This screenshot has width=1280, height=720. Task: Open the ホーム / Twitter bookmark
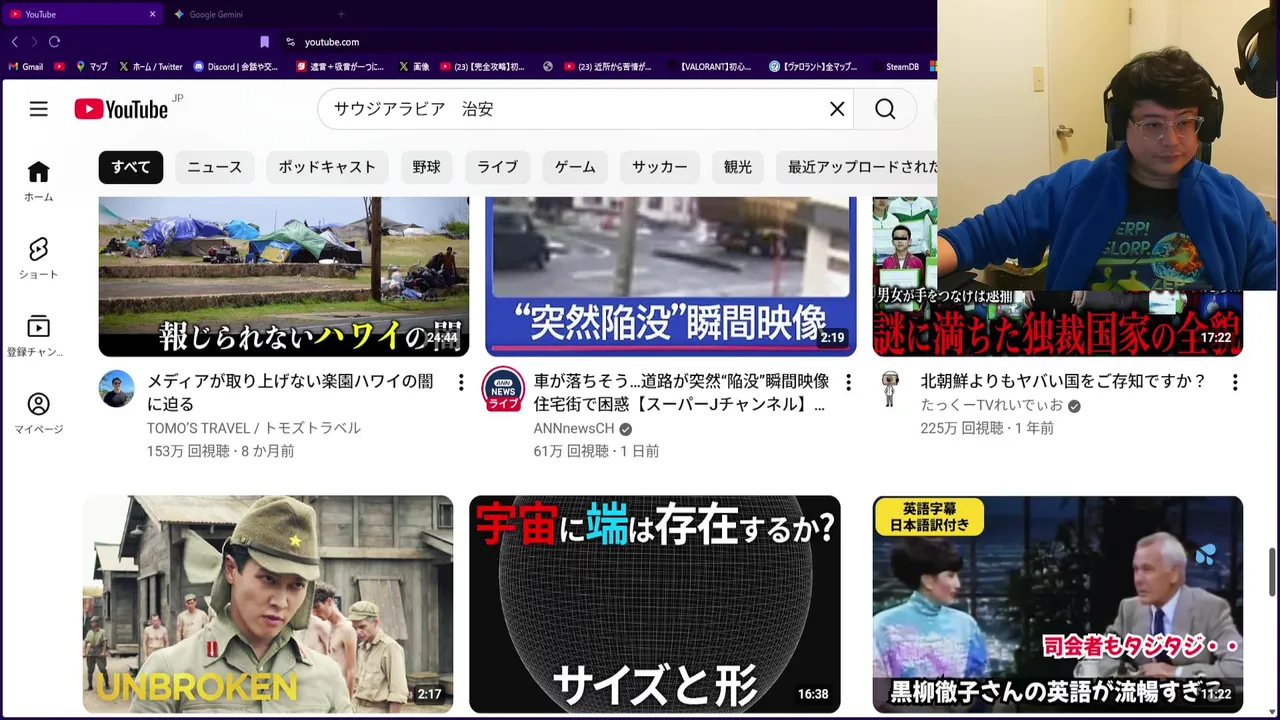[x=151, y=67]
